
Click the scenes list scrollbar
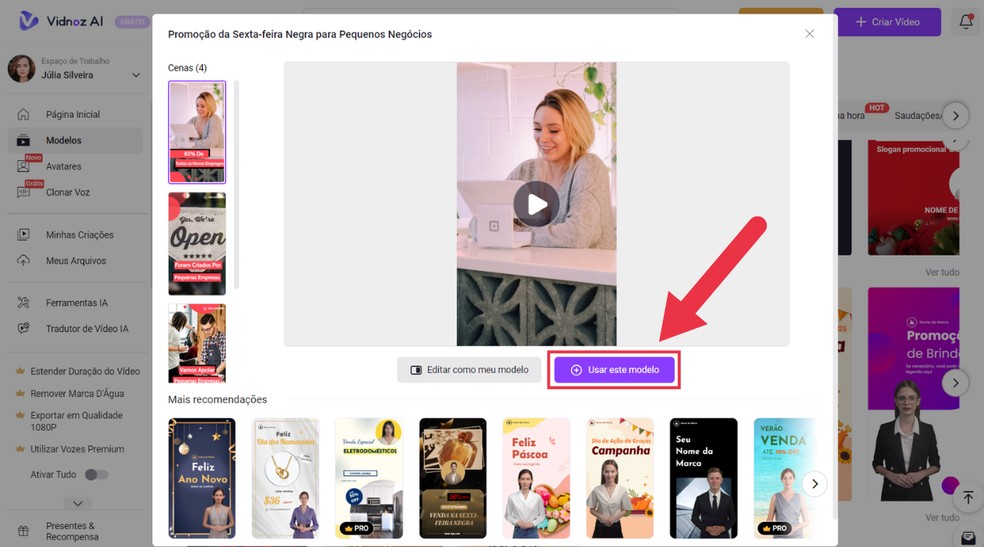(x=237, y=185)
